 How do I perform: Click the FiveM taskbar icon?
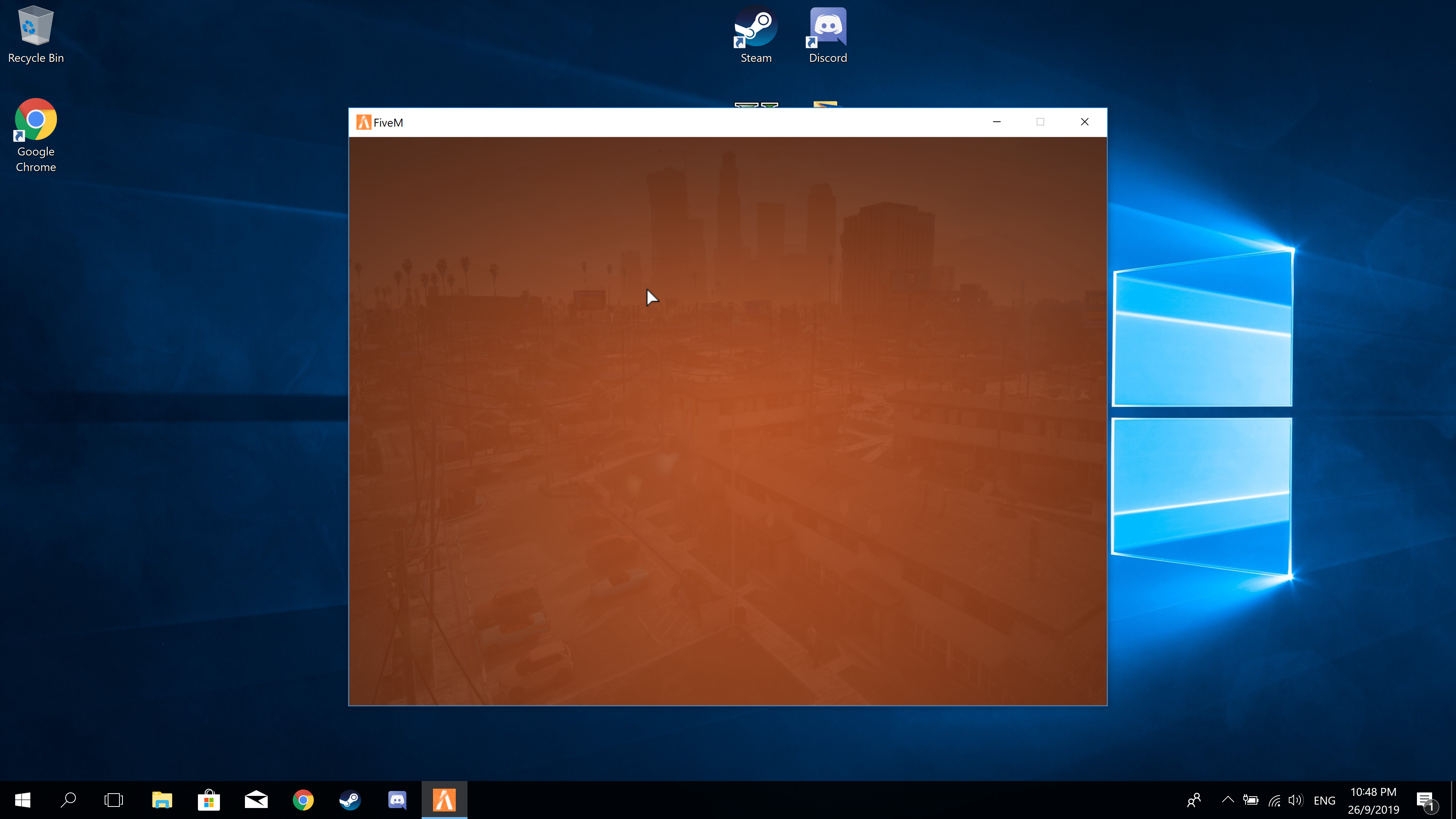coord(444,800)
